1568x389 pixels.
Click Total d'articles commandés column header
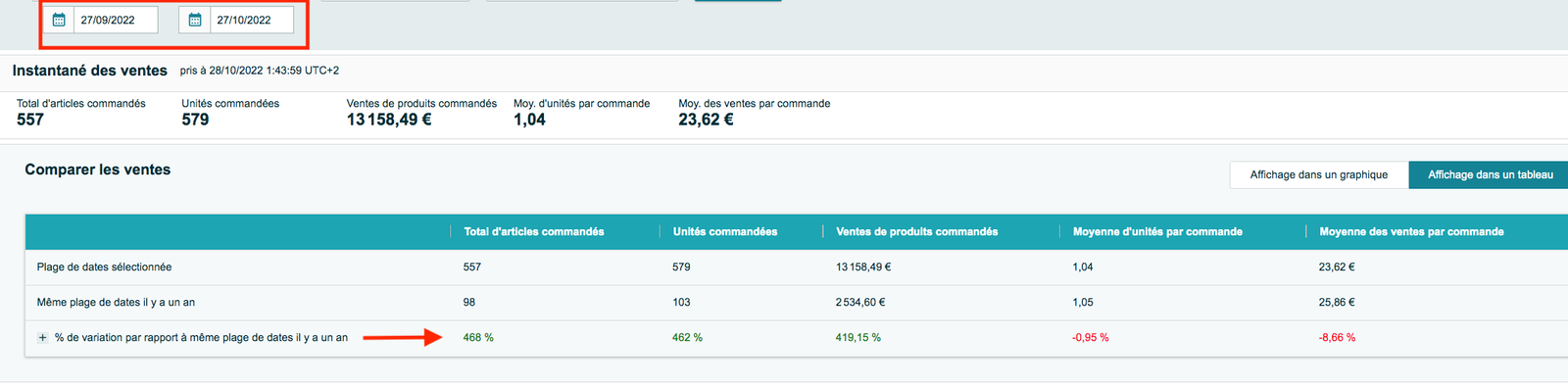[534, 231]
